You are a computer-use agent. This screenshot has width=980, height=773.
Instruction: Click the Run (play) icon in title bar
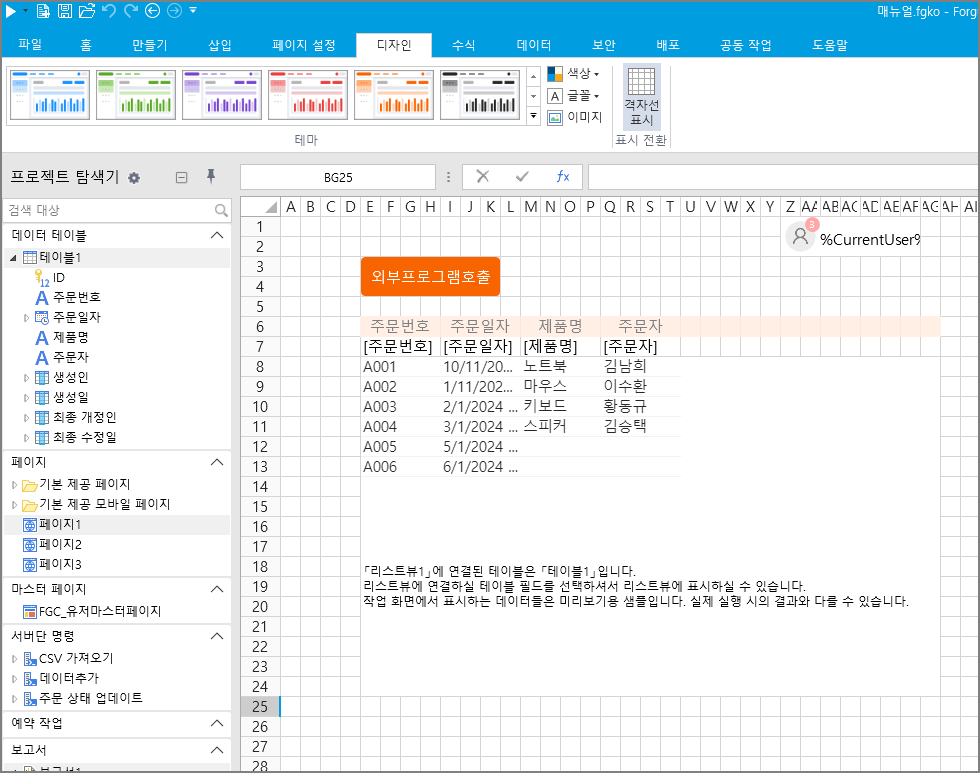pos(10,11)
